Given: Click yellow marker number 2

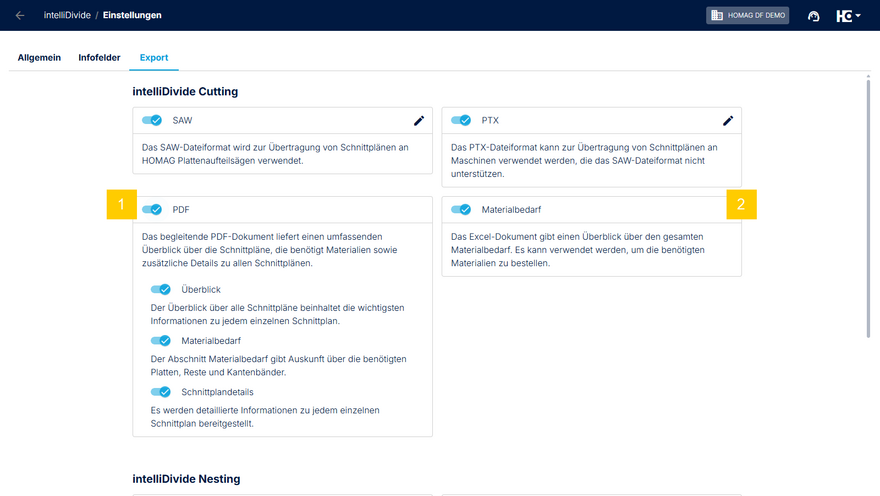Looking at the screenshot, I should [x=741, y=205].
